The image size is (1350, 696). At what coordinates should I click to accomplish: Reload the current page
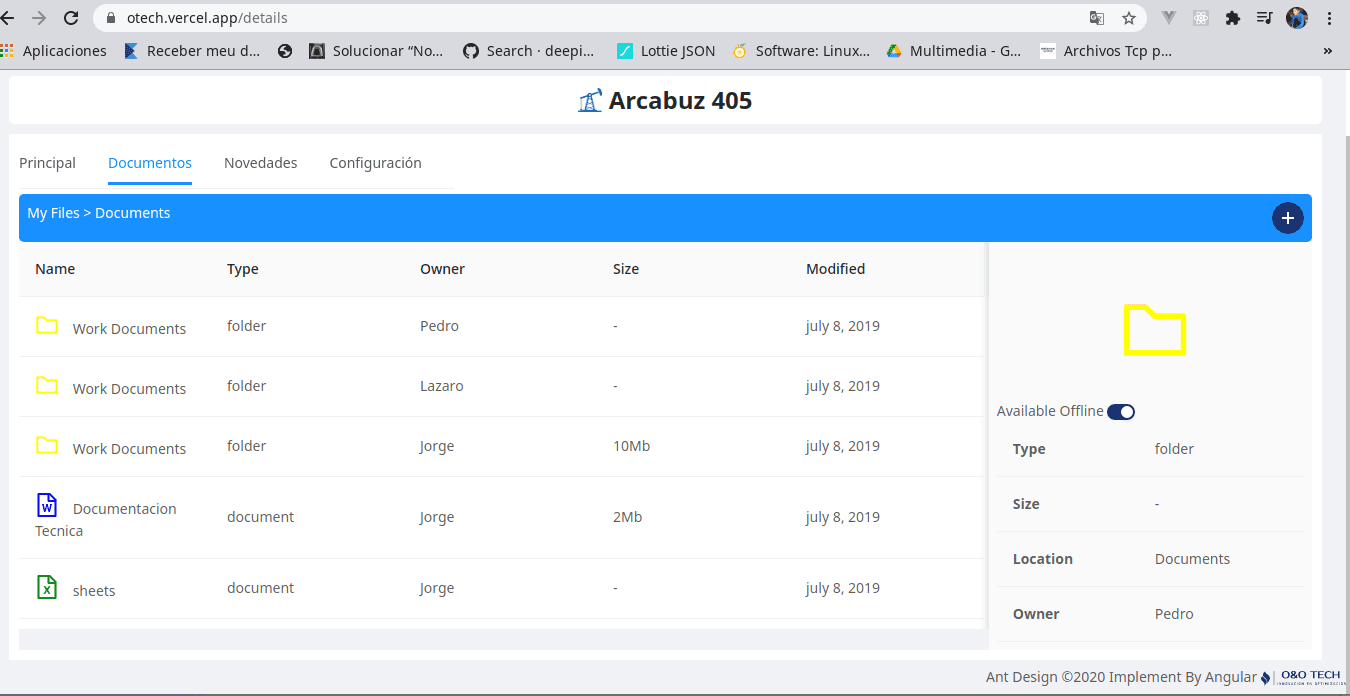(x=71, y=18)
